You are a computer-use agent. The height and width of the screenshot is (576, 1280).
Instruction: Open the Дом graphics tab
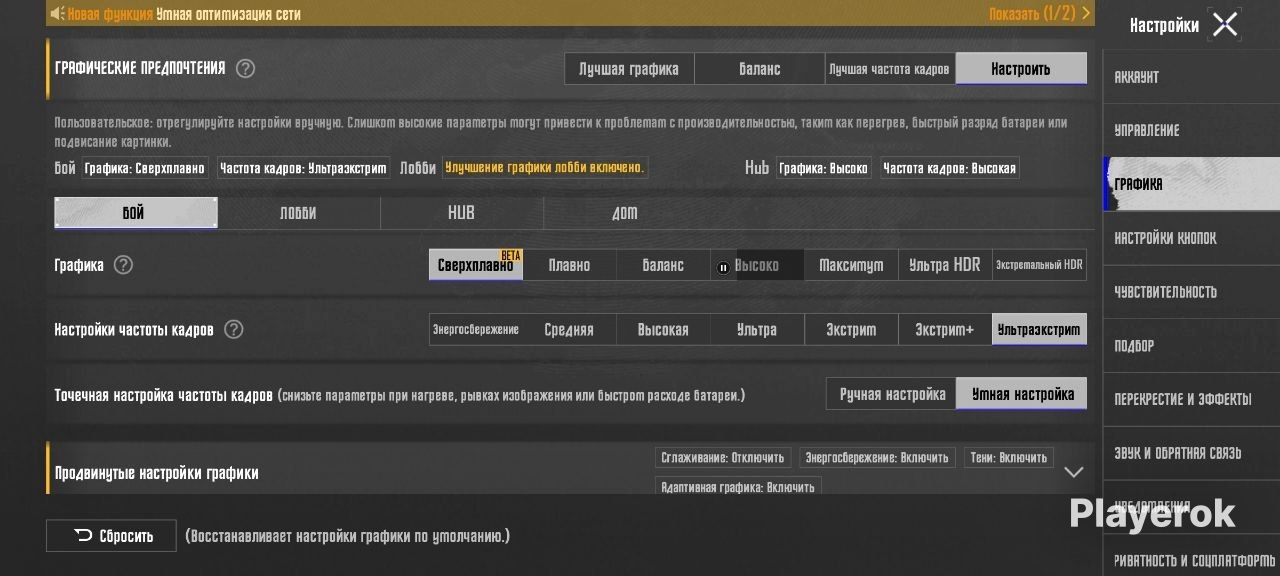[624, 213]
